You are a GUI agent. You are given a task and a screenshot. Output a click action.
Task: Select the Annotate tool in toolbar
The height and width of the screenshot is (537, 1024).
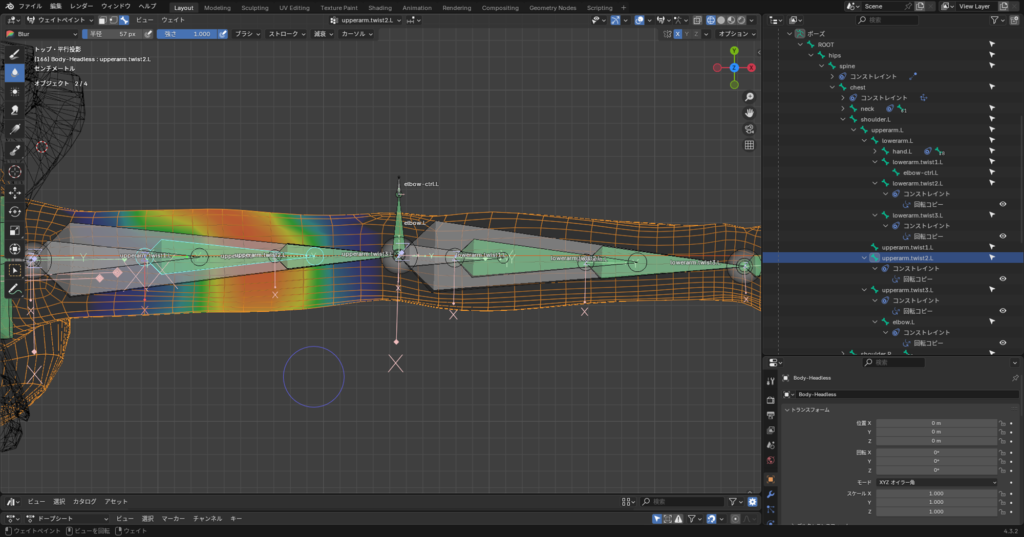[x=15, y=289]
